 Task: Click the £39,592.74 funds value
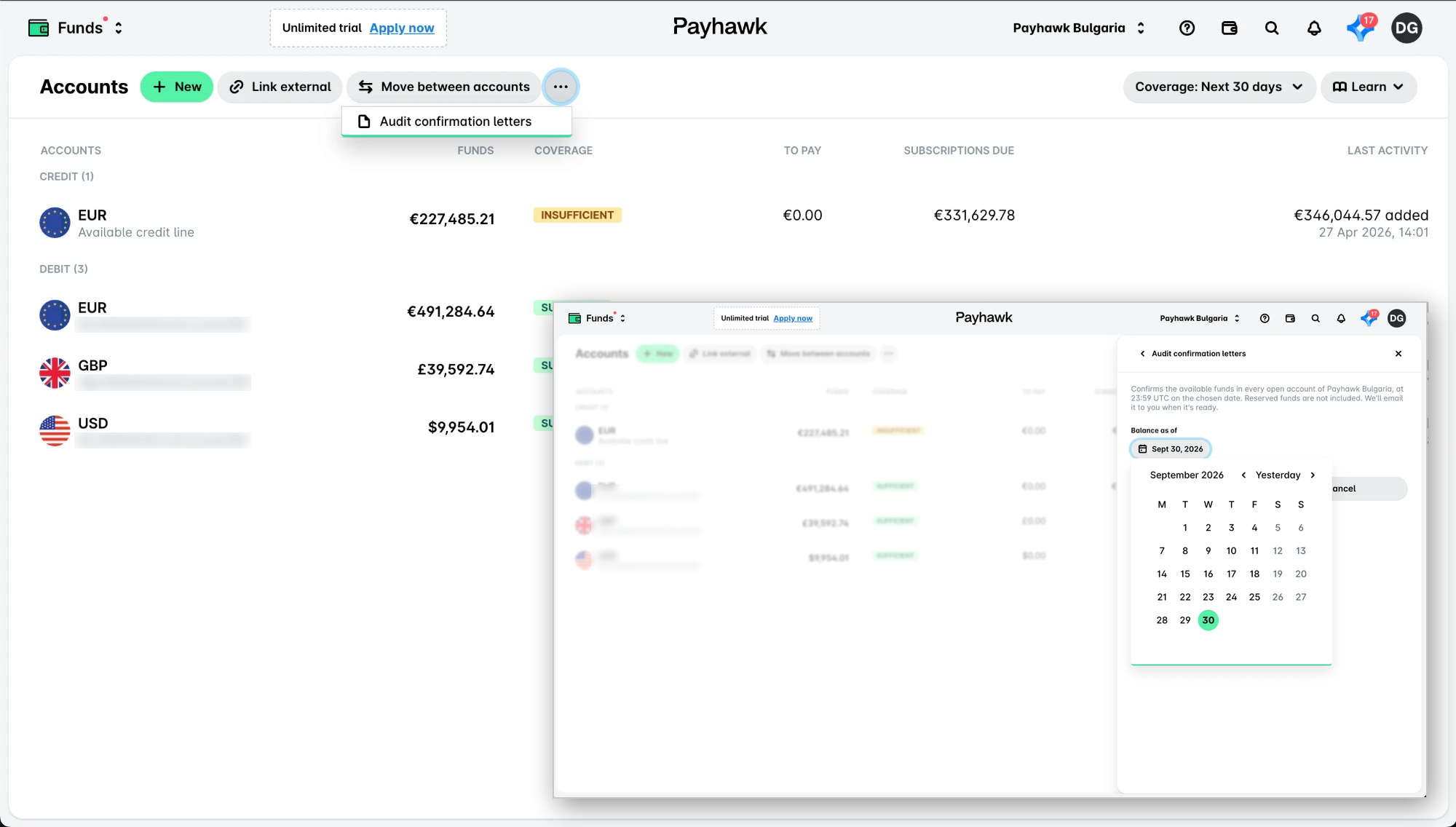[456, 370]
